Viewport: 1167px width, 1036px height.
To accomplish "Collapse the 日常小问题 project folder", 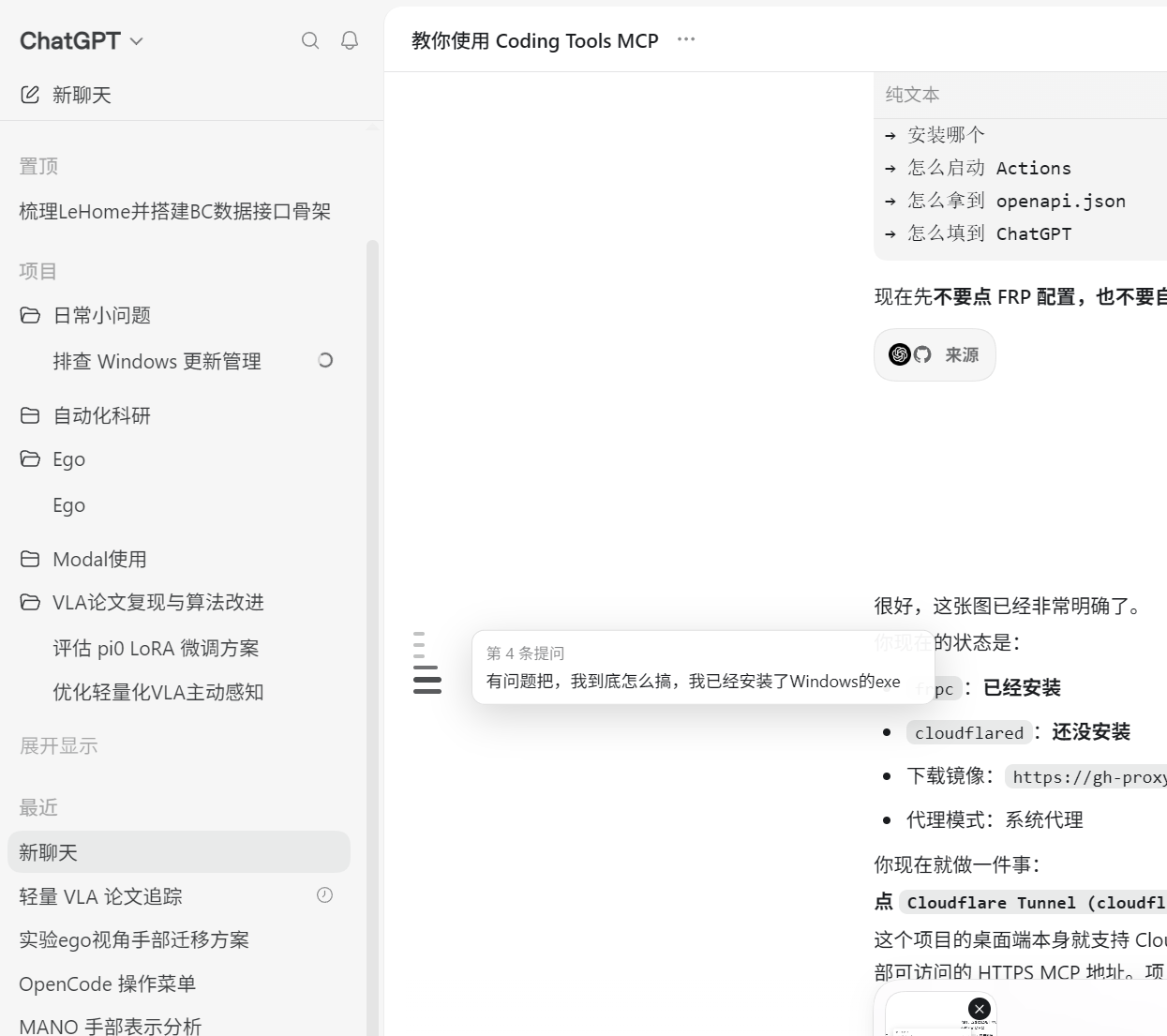I will (x=30, y=315).
